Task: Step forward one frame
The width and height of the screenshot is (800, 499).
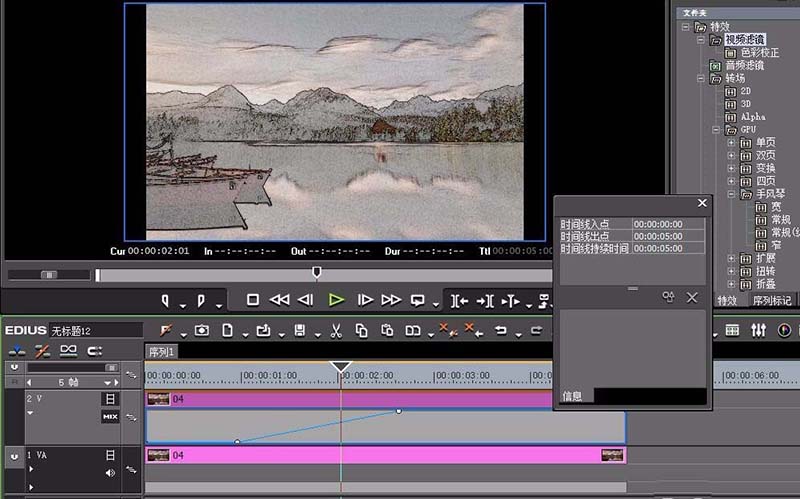Action: [365, 300]
